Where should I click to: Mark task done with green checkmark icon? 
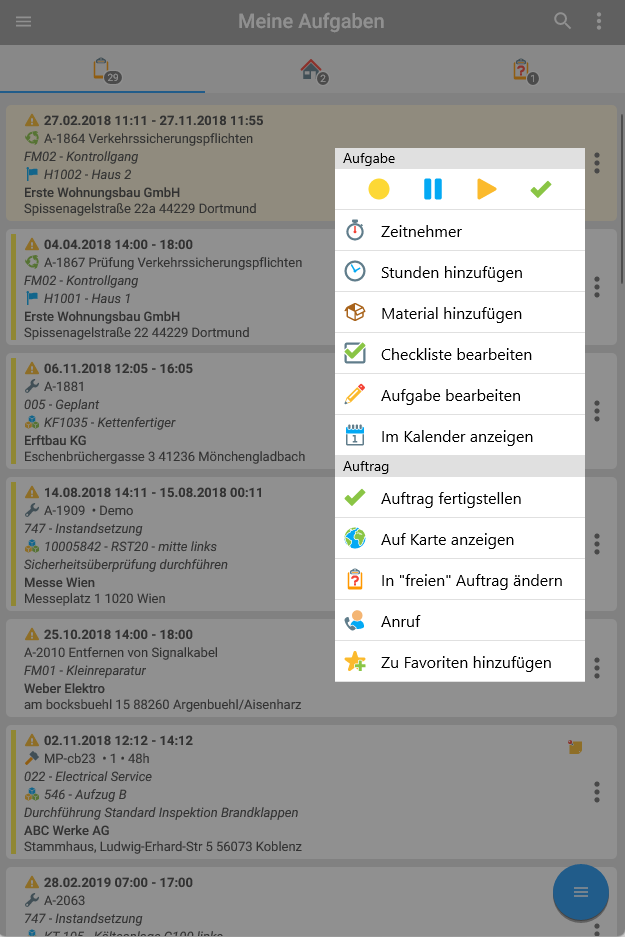pos(541,189)
